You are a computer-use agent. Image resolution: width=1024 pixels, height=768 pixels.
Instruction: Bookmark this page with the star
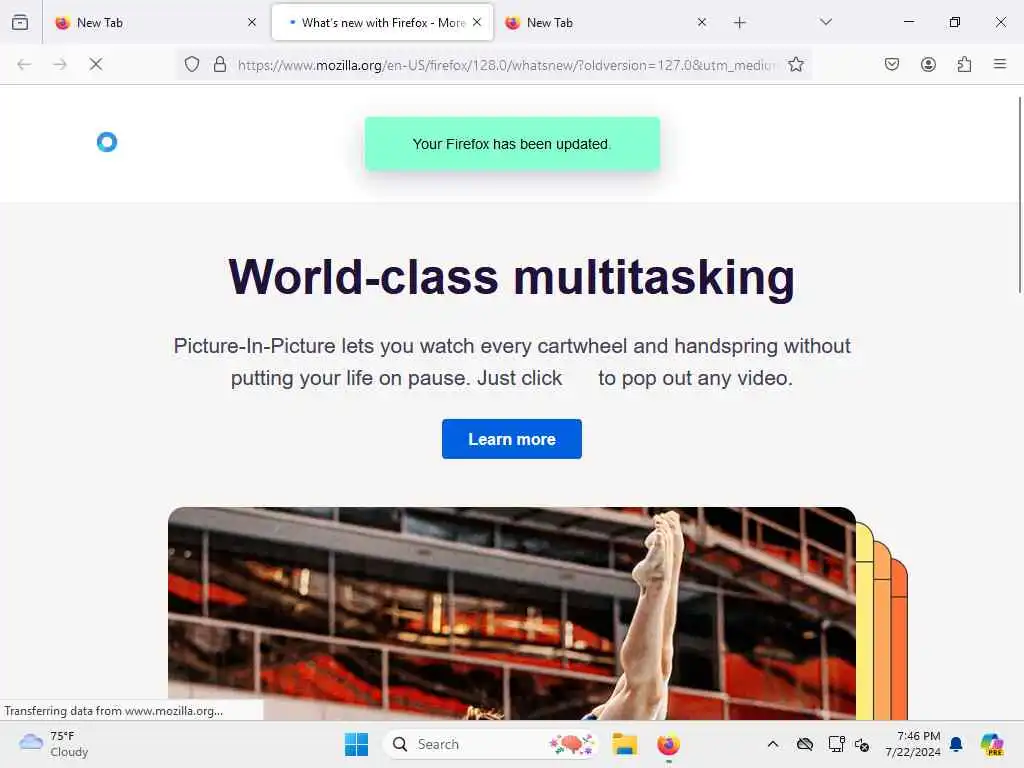click(x=795, y=64)
